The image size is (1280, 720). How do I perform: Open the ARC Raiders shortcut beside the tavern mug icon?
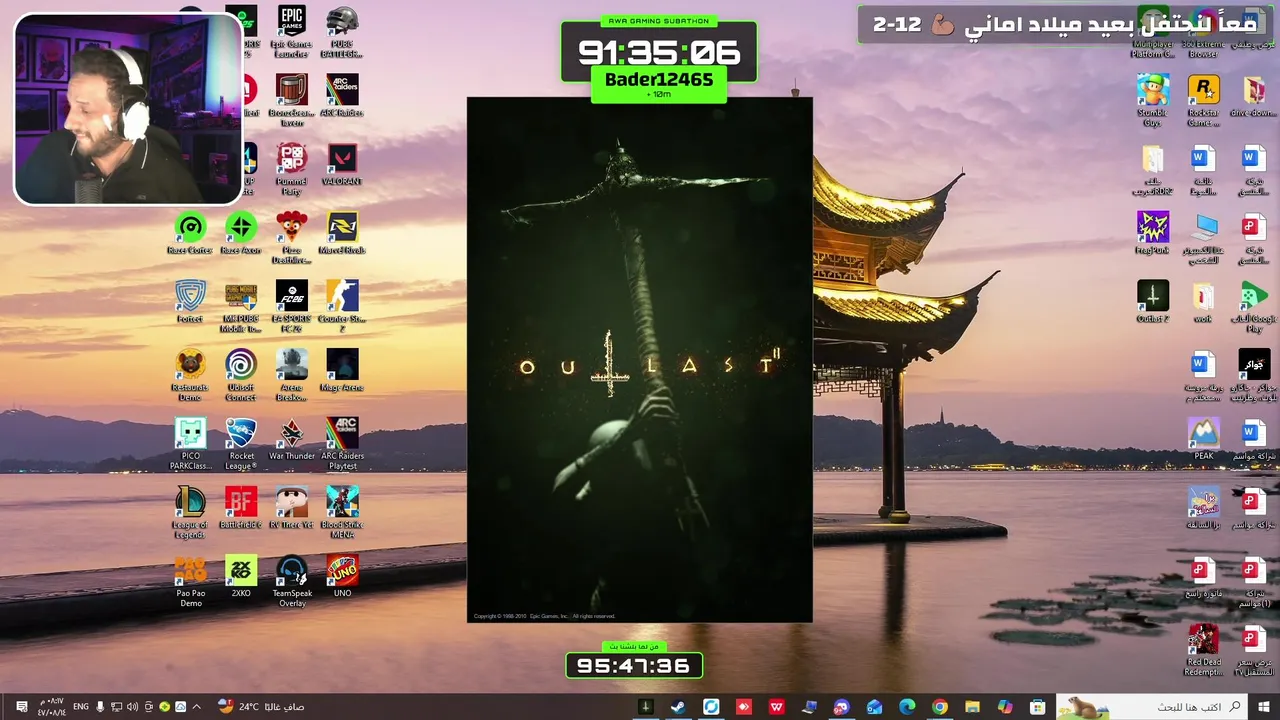pos(342,96)
